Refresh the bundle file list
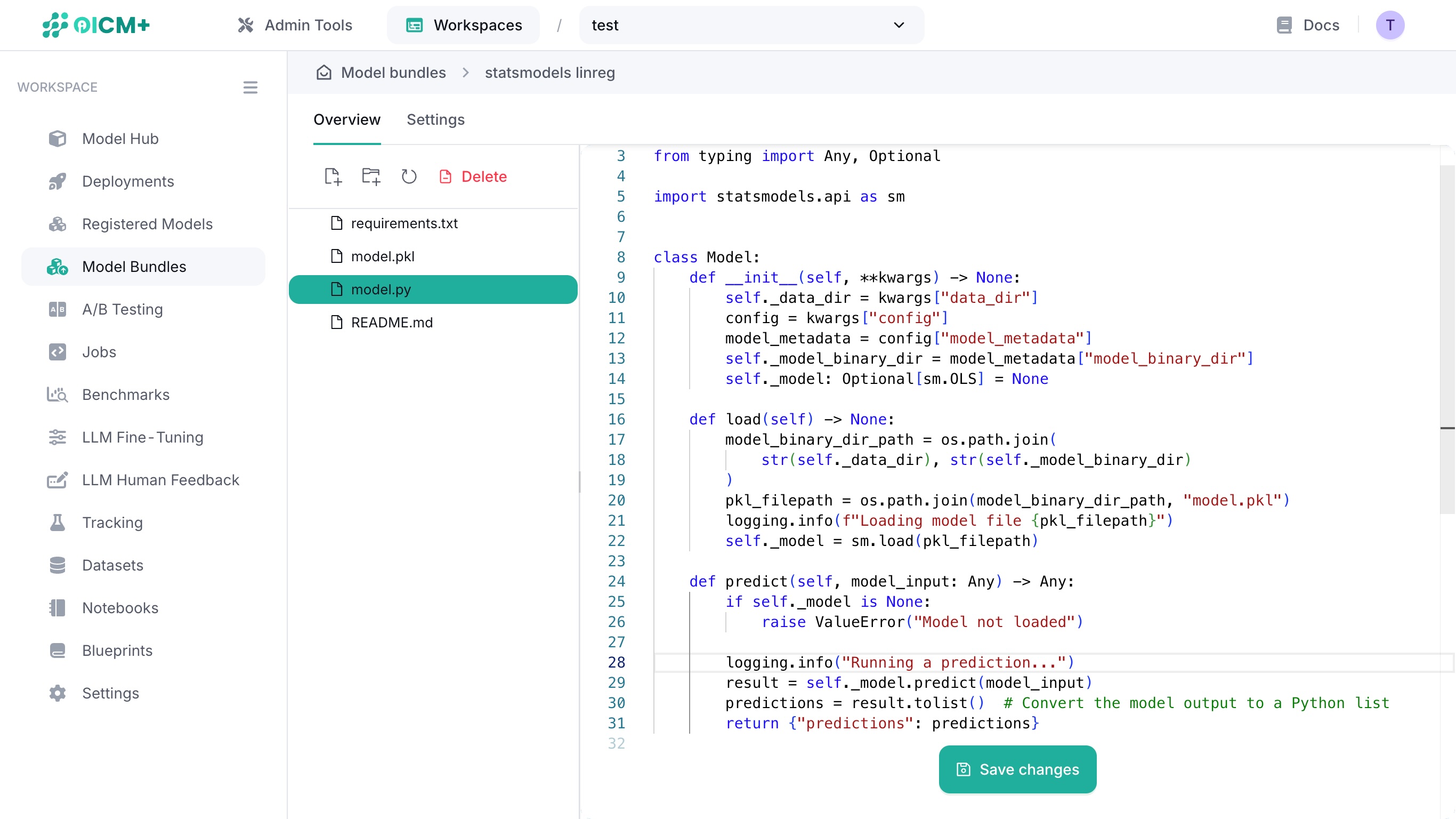Screen dimensions: 1456x819 tap(409, 176)
